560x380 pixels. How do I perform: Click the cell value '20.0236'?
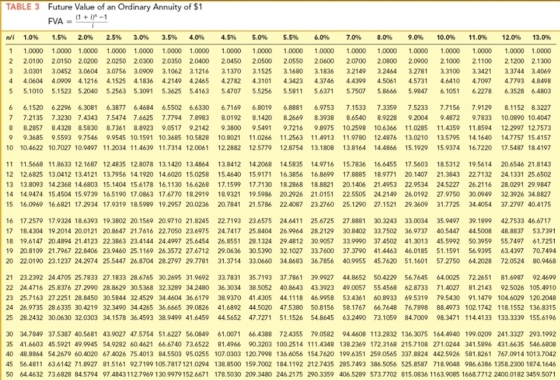[x=198, y=205]
